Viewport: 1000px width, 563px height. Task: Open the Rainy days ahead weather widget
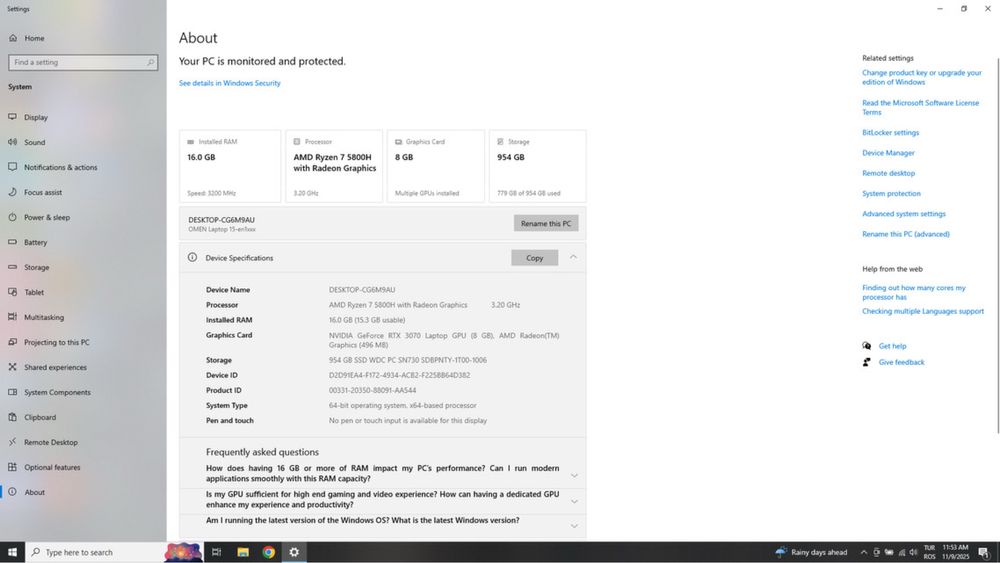tap(811, 552)
